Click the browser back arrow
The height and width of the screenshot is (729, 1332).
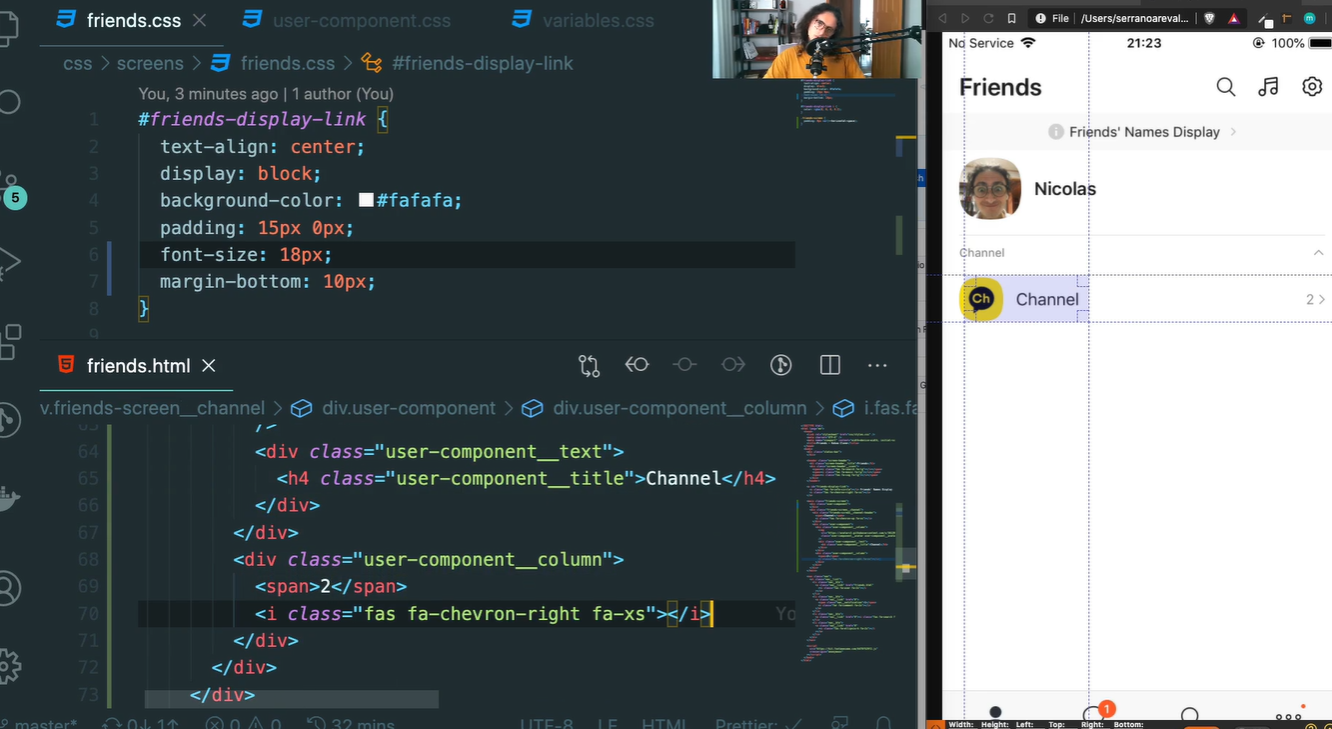[942, 18]
